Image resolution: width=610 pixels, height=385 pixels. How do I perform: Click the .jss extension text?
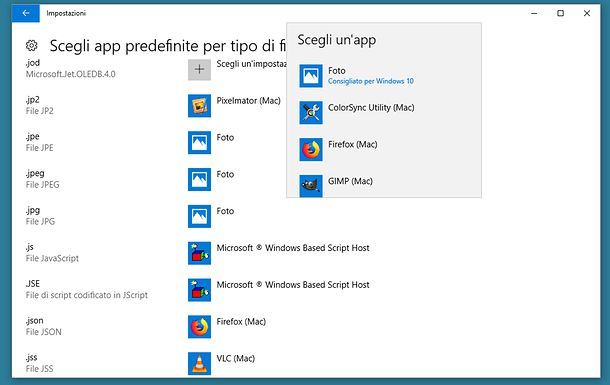coord(32,357)
